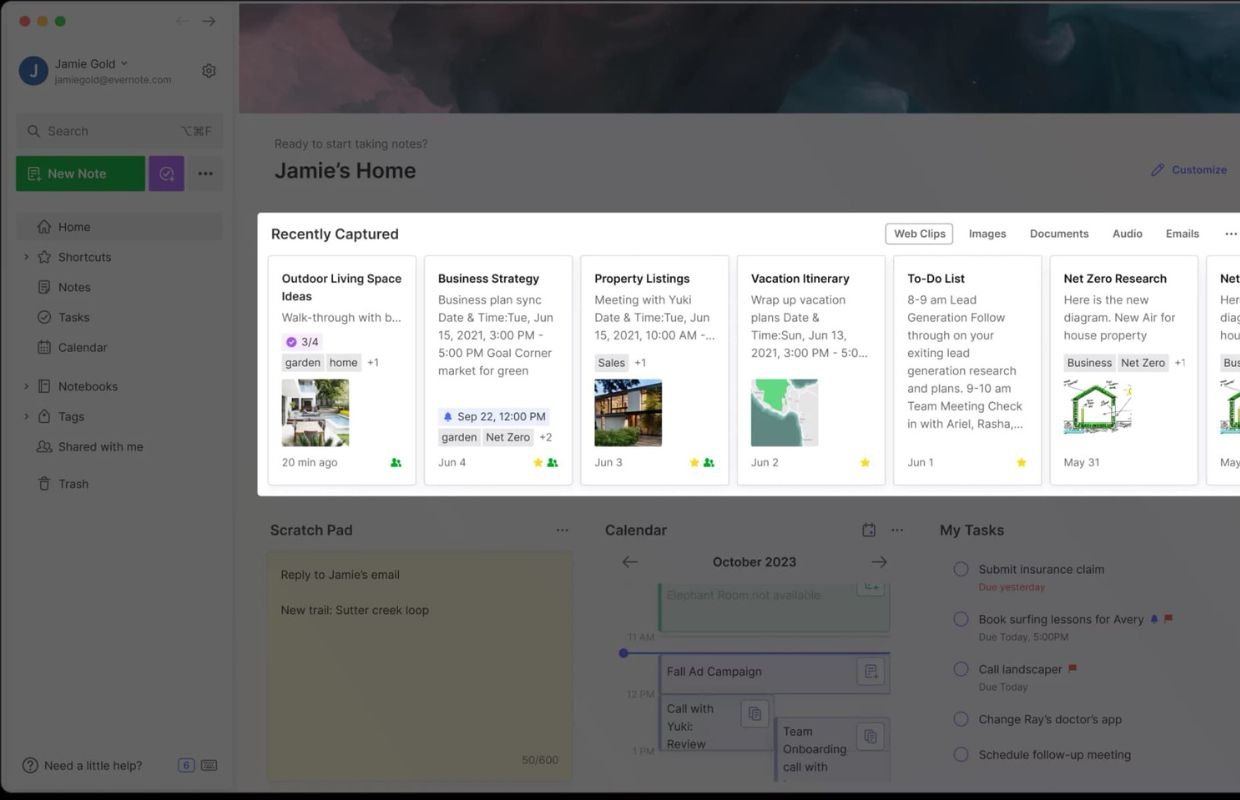Go back with the navigation arrow

coord(181,21)
